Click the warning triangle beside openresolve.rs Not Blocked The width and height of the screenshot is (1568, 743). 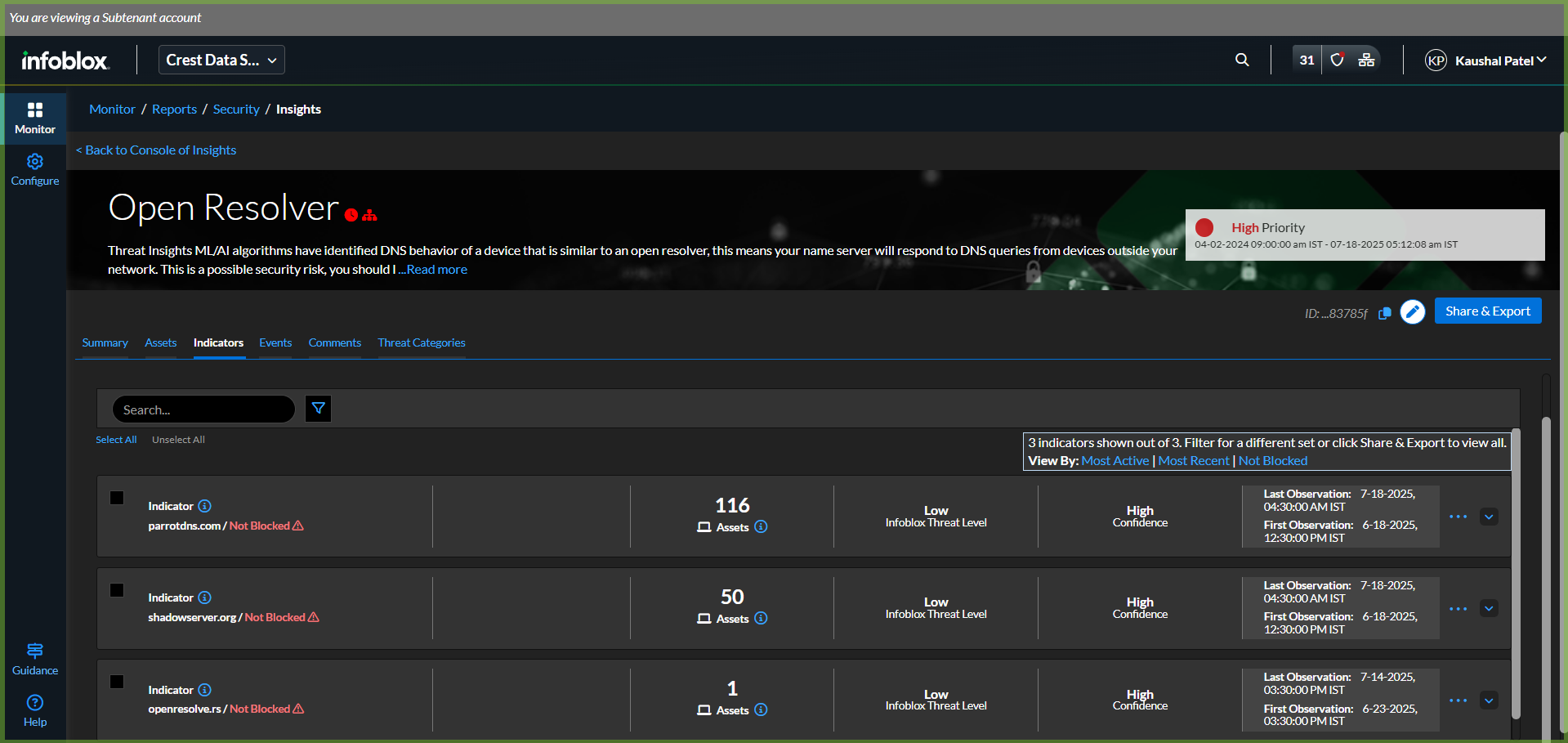click(298, 709)
